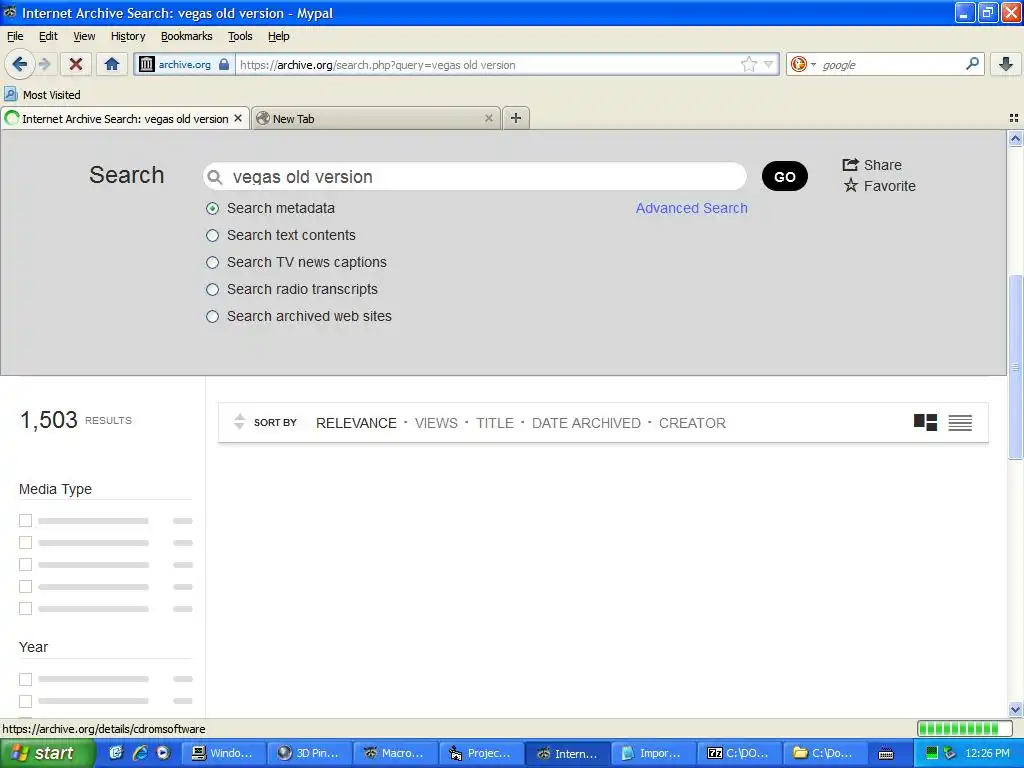
Task: Switch to 3D Pinball taskbar window
Action: point(308,753)
